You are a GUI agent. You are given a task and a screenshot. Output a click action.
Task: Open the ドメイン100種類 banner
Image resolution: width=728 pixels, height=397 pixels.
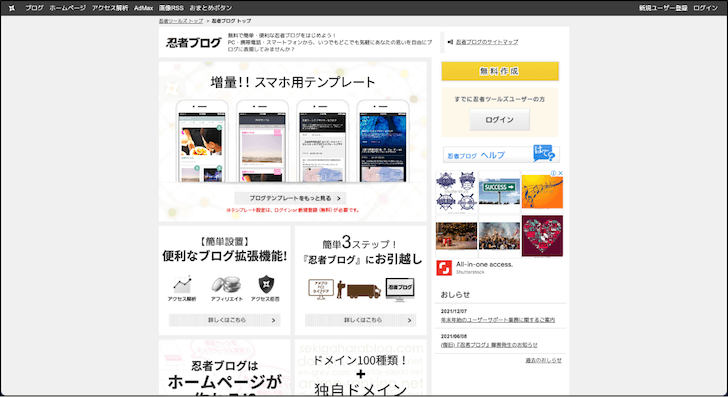(x=361, y=367)
